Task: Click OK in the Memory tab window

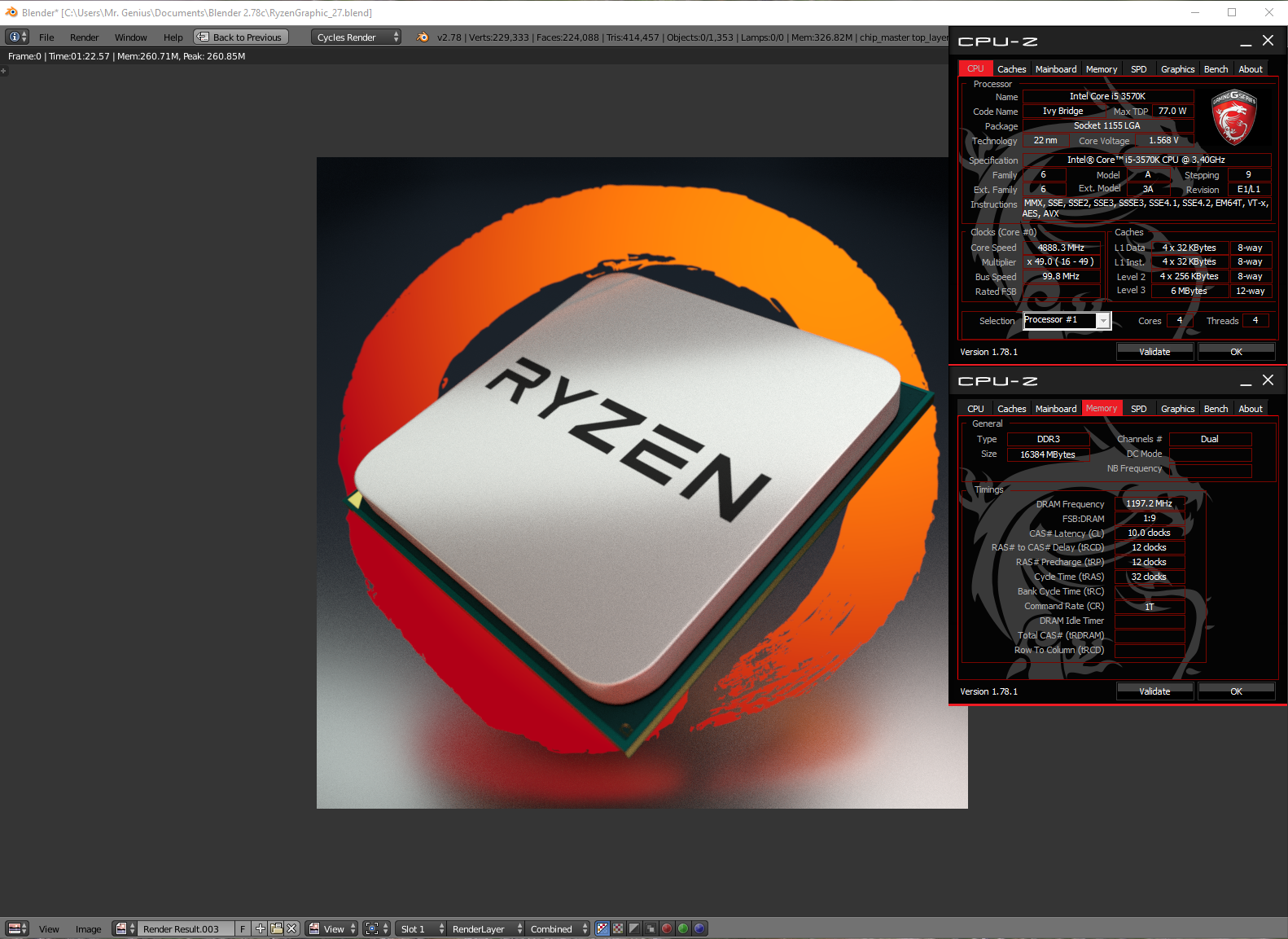Action: coord(1236,691)
